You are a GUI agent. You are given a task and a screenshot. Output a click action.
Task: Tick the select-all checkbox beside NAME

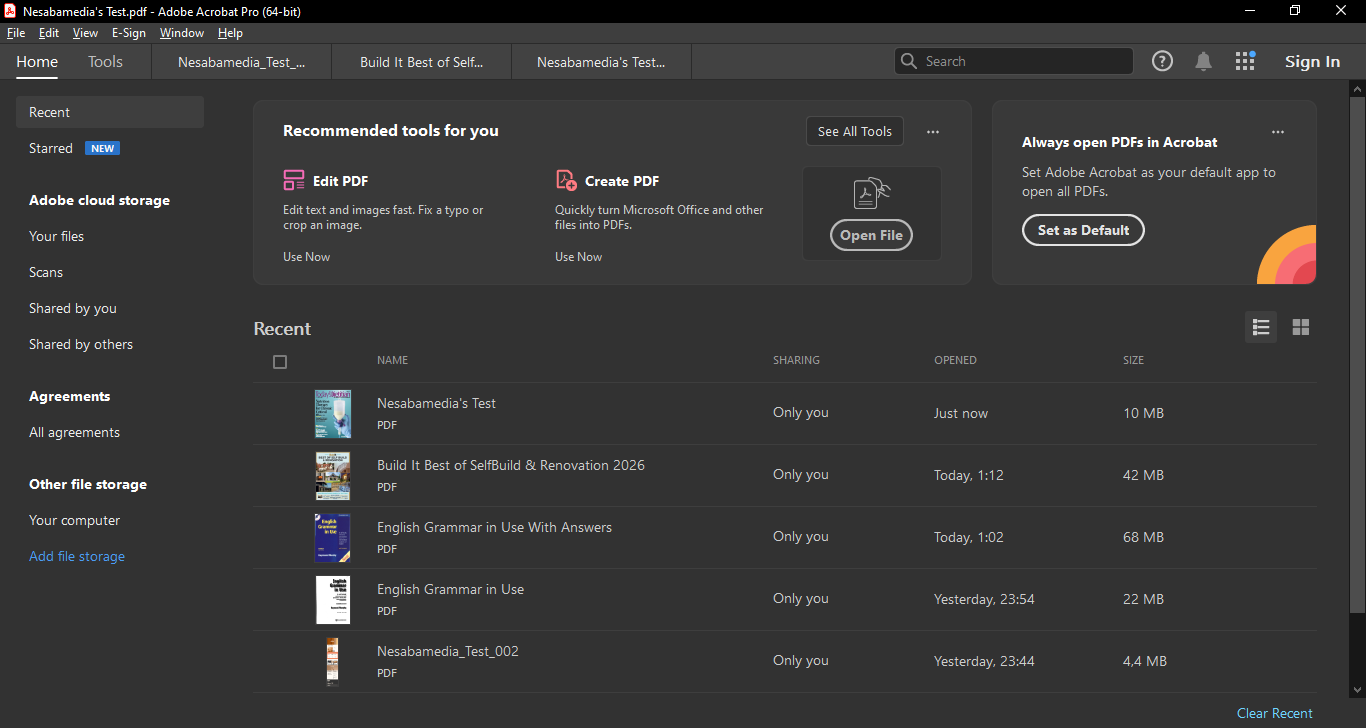(280, 362)
